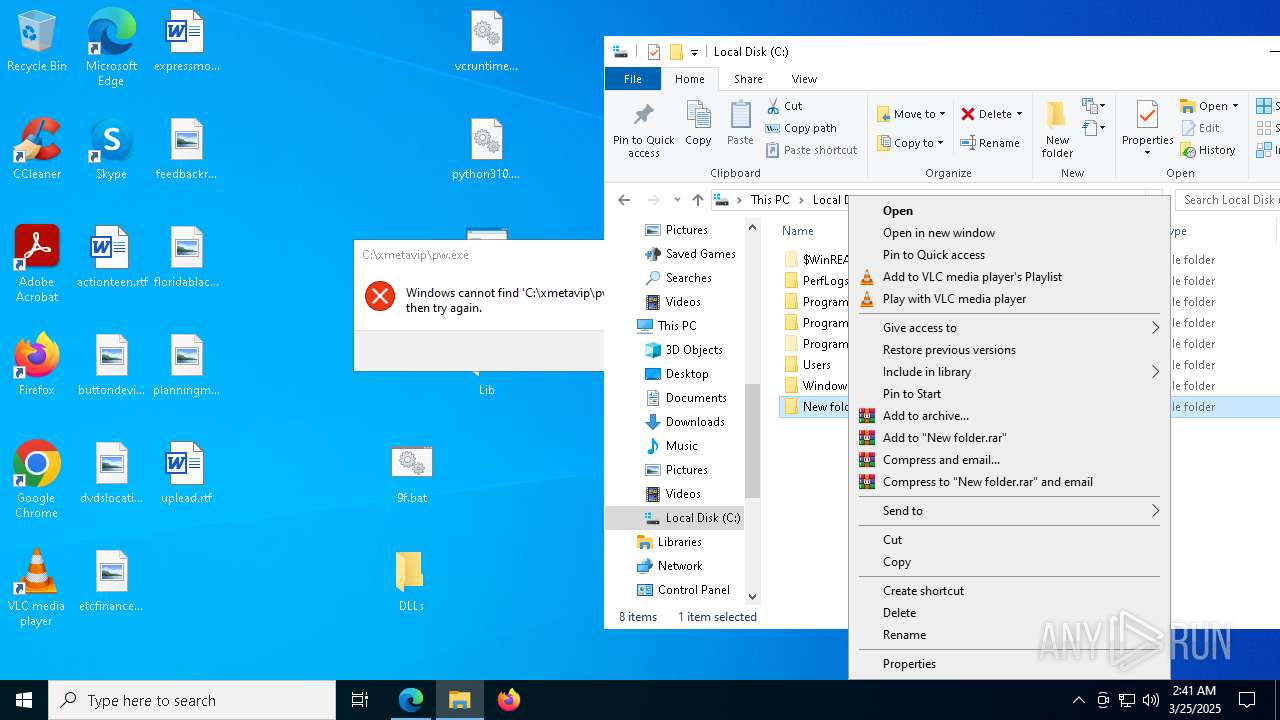
Task: Choose Restore previous versions
Action: [x=1009, y=350]
